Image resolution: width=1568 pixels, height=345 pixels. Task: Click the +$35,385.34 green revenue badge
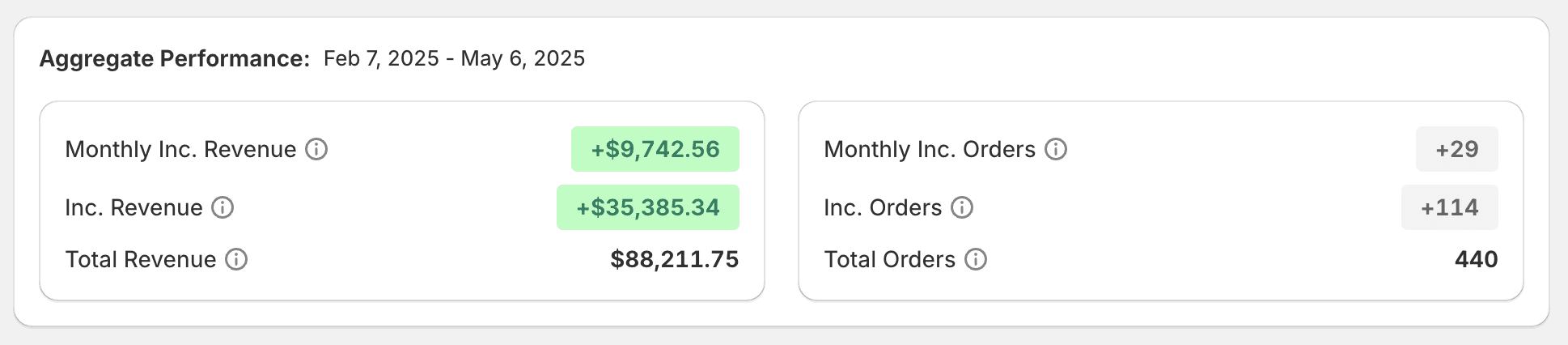(x=648, y=207)
